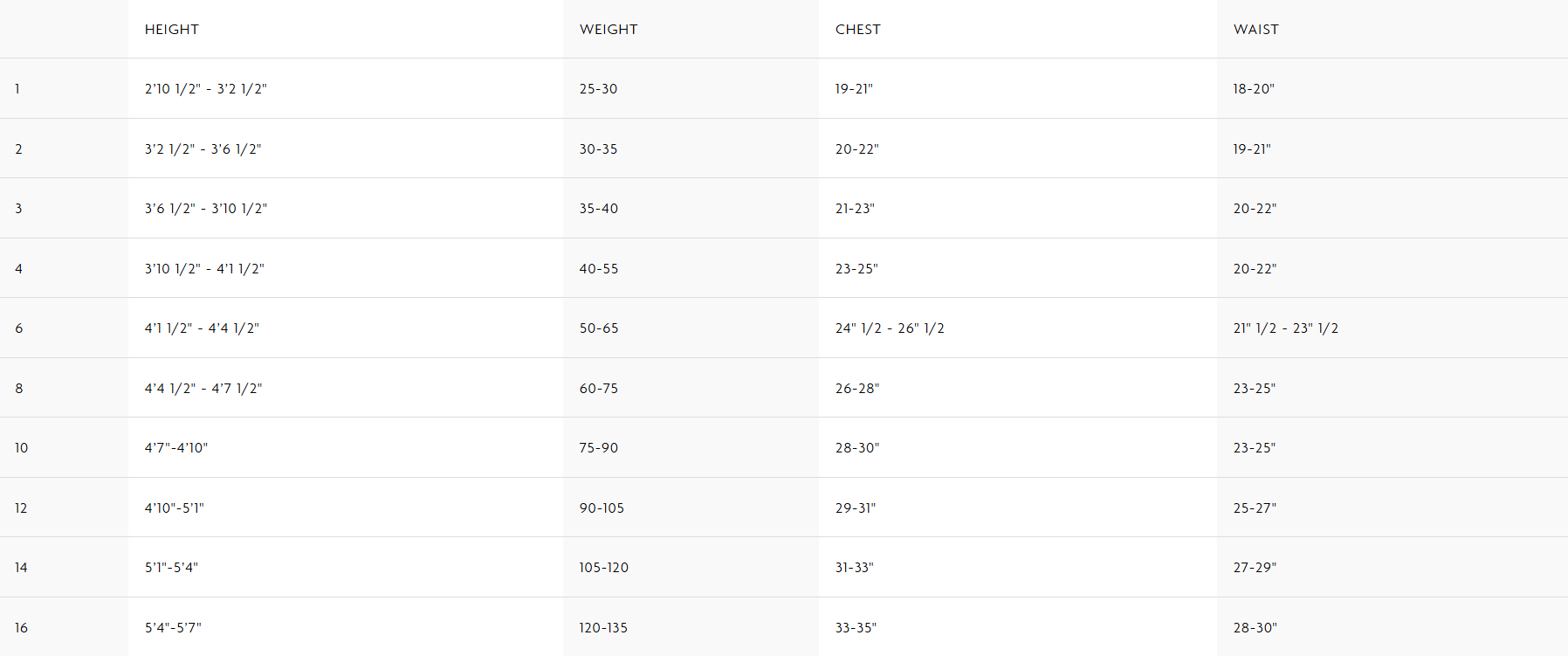The image size is (1568, 656).
Task: Select chest value 24" 1/2 - 26" 1/2
Action: (x=890, y=328)
